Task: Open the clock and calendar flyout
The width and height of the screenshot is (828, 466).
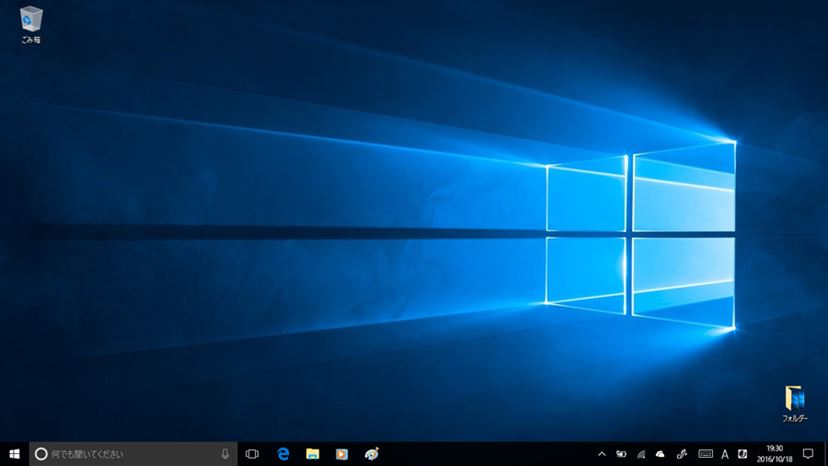Action: 775,454
